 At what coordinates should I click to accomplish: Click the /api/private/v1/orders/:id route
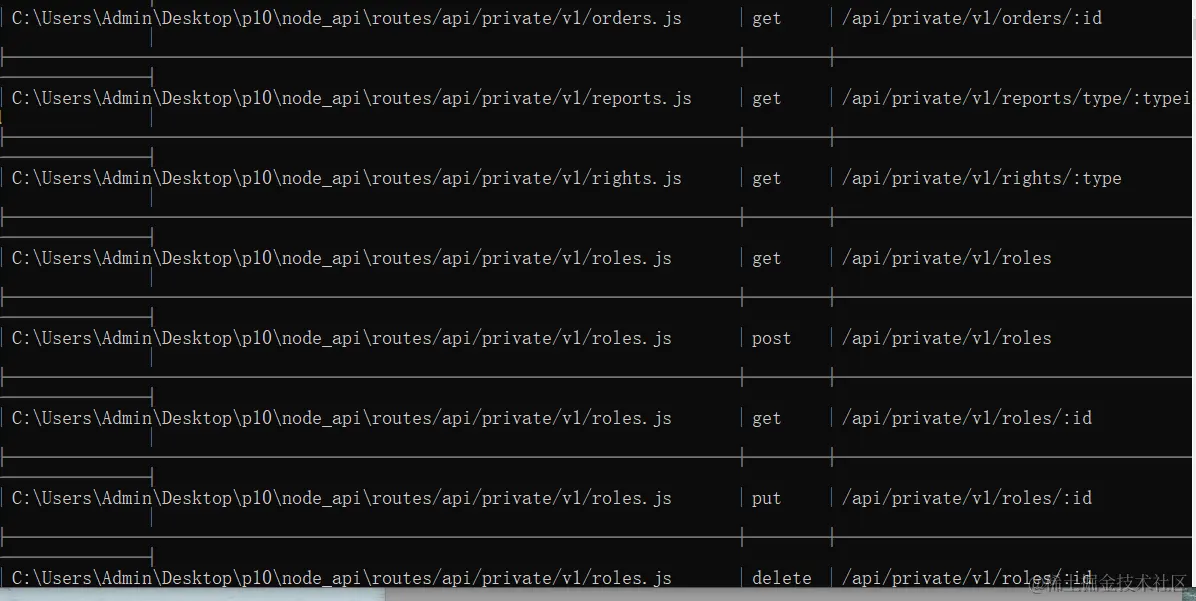tap(971, 18)
